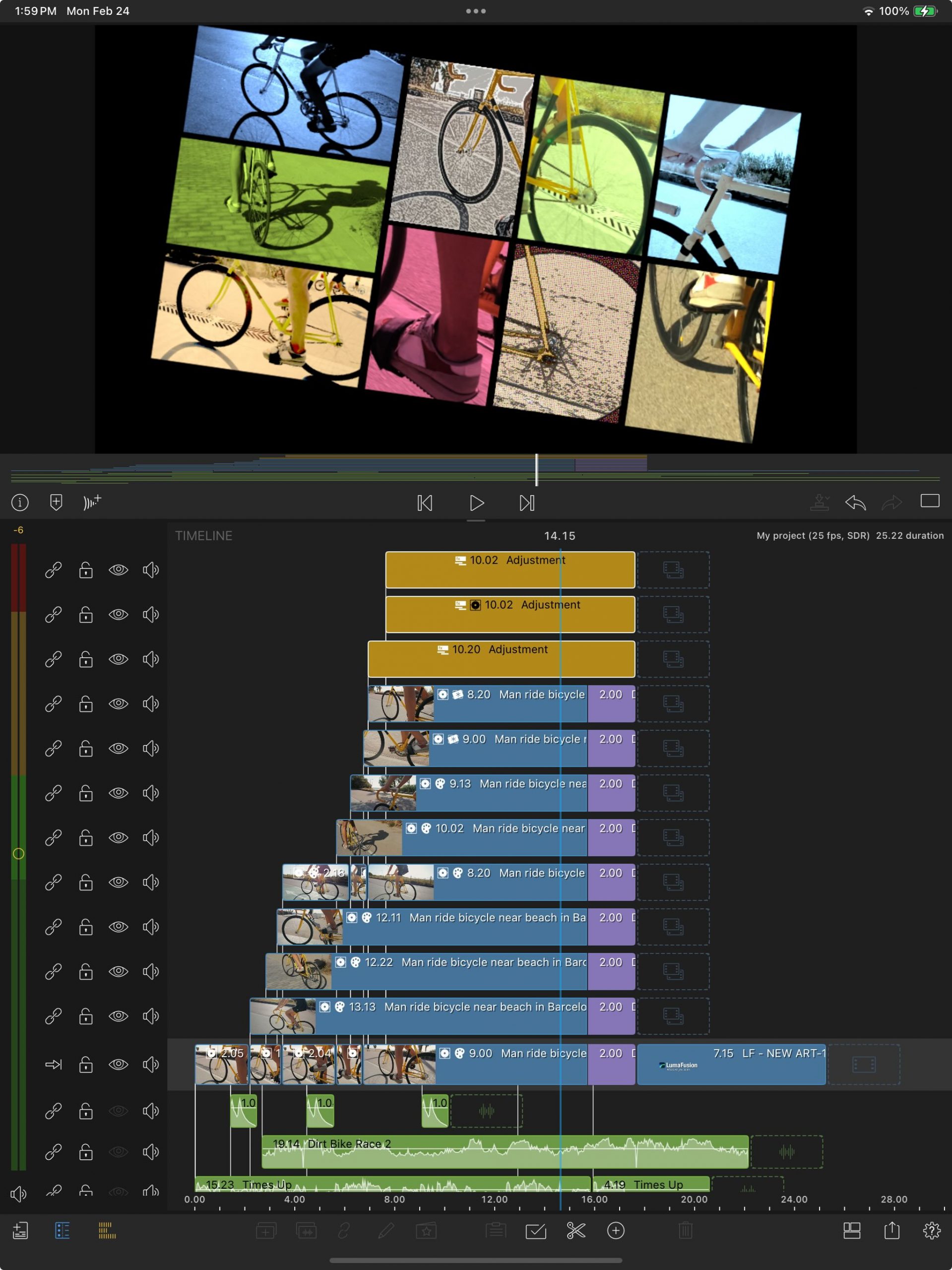Undo the last edit
Image resolution: width=952 pixels, height=1270 pixels.
coord(856,502)
